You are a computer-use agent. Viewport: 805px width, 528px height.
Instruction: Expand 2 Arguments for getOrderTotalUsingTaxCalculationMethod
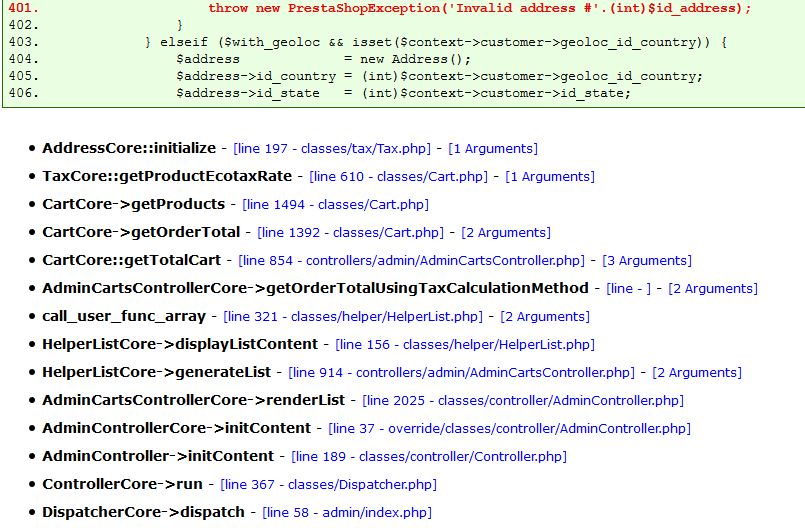point(713,289)
